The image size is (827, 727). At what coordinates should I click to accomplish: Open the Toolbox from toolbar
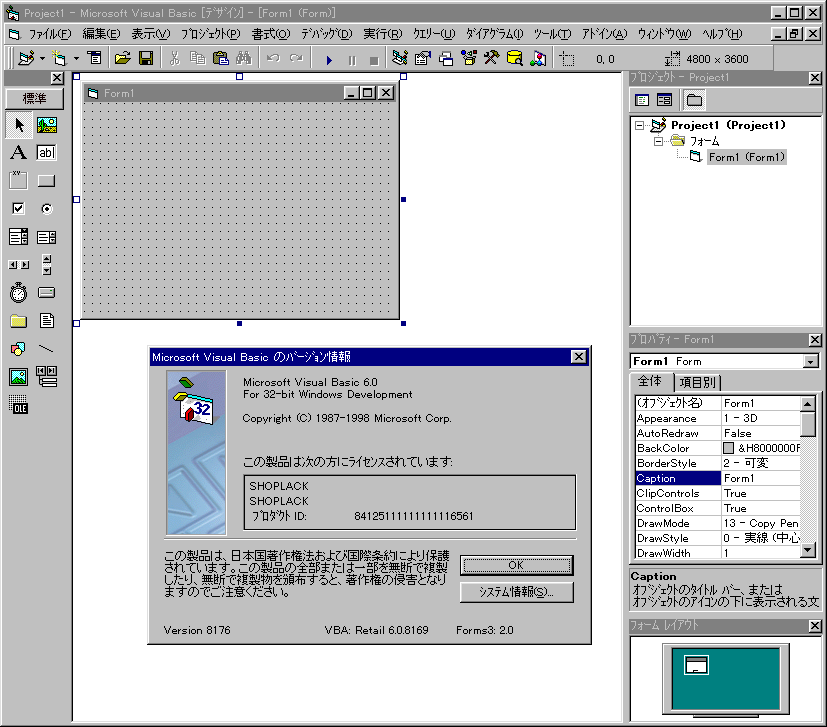[492, 58]
